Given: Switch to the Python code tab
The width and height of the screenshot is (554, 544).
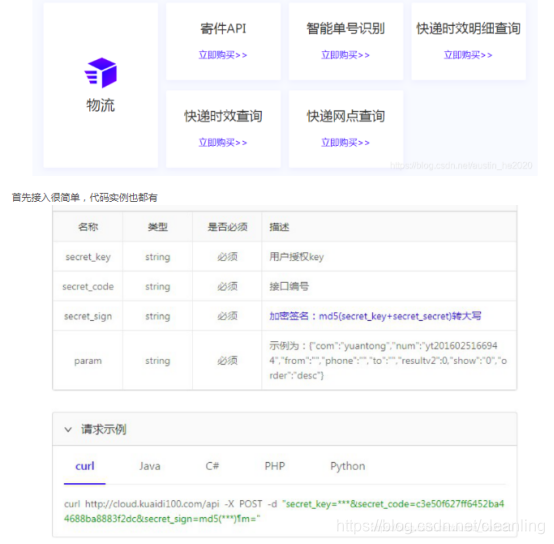Looking at the screenshot, I should [x=348, y=466].
